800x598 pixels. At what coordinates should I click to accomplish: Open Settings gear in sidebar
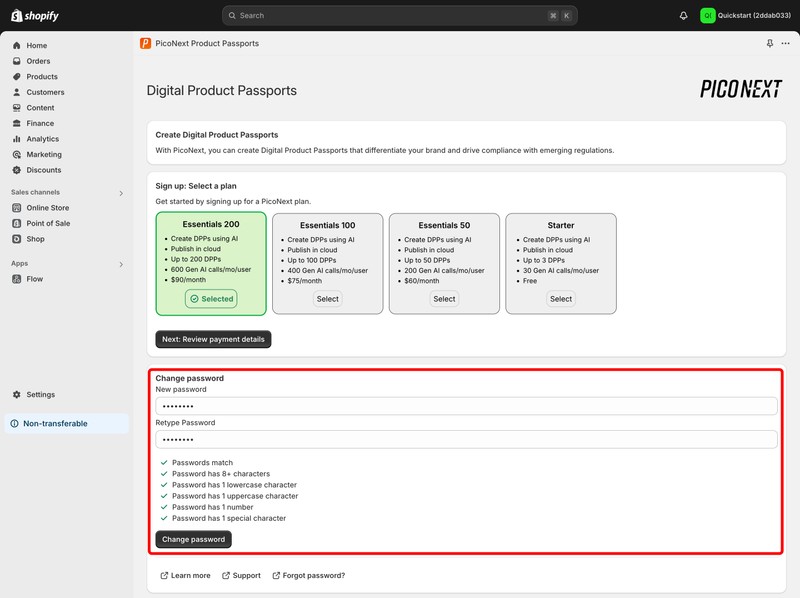point(40,395)
